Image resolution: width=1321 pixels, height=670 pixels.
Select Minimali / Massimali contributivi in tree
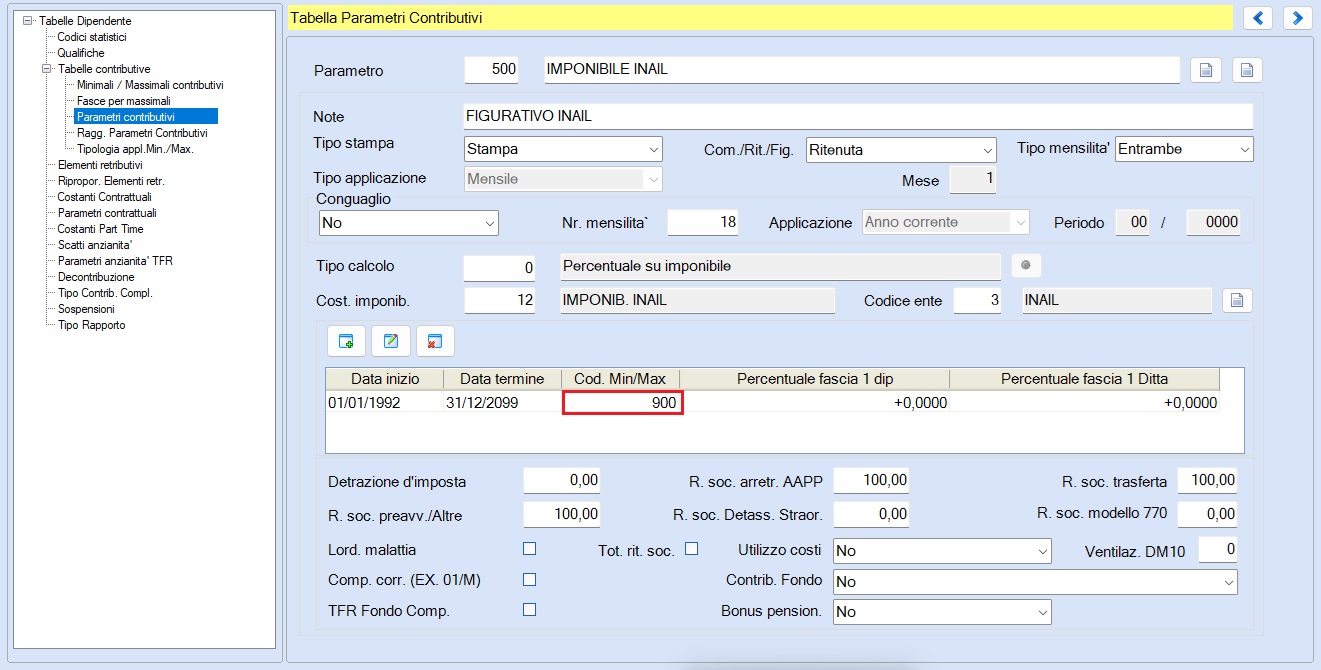point(150,85)
